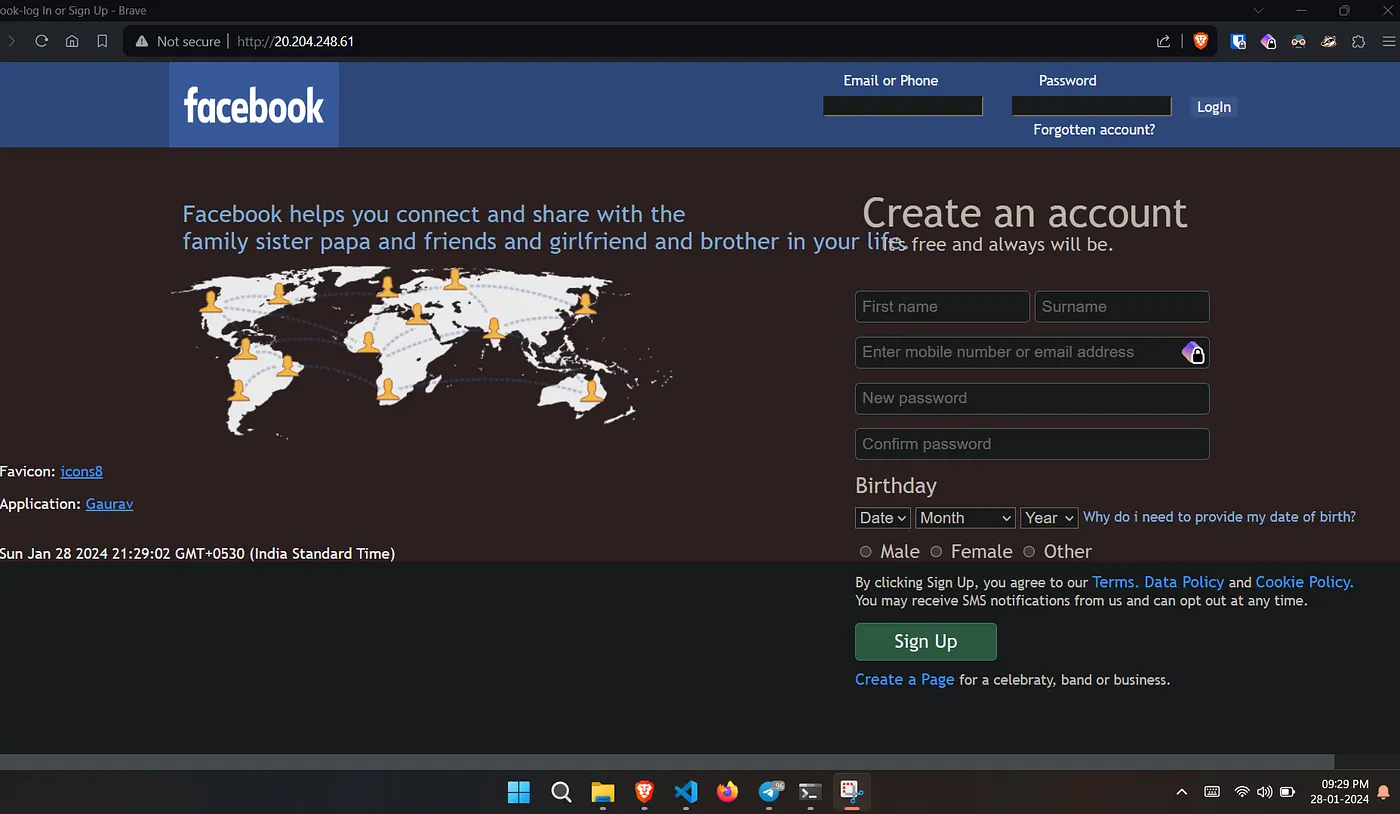1400x814 pixels.
Task: Open Wi-Fi network settings in tray
Action: pyautogui.click(x=1242, y=792)
